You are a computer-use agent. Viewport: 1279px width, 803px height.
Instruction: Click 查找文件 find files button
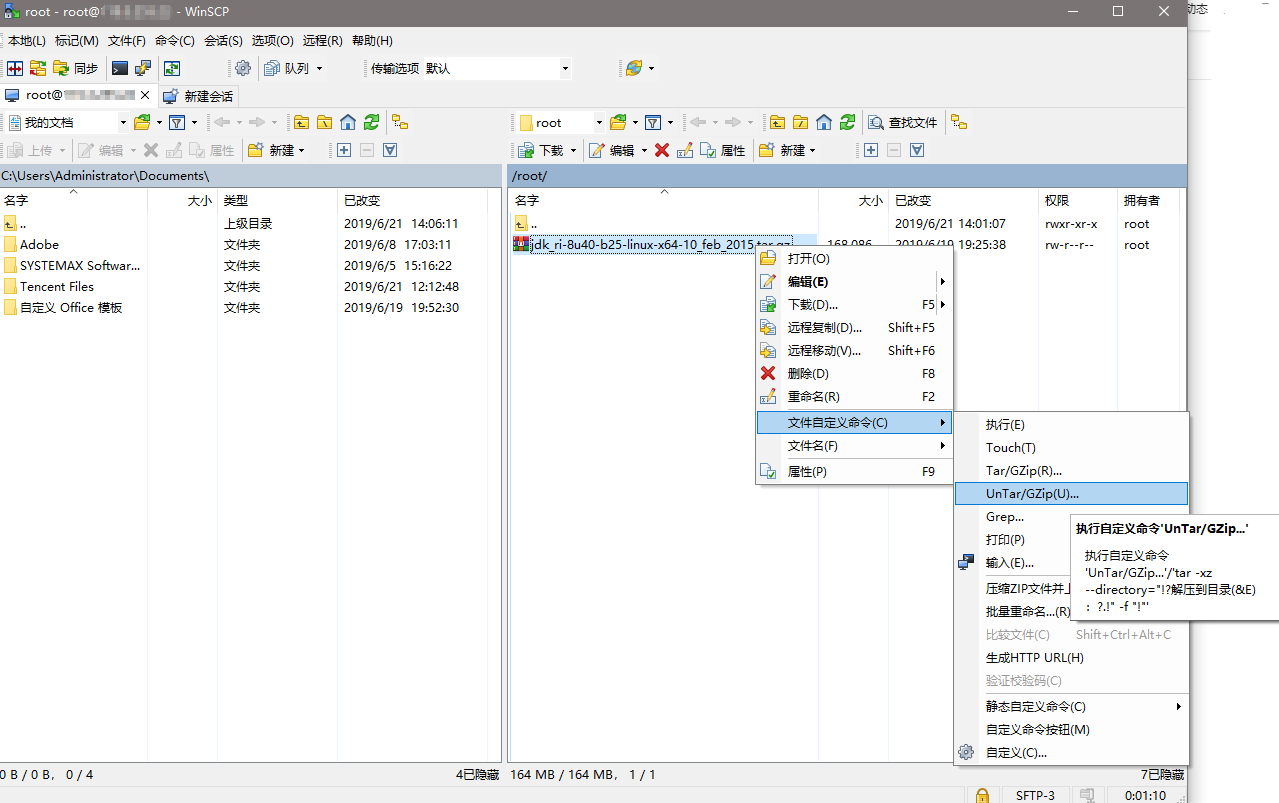(903, 122)
